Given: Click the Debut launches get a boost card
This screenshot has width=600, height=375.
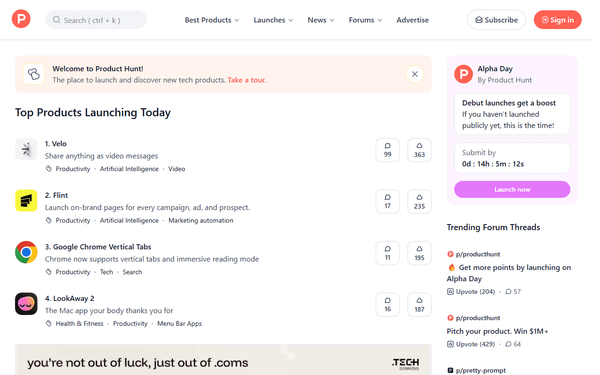Looking at the screenshot, I should (512, 114).
